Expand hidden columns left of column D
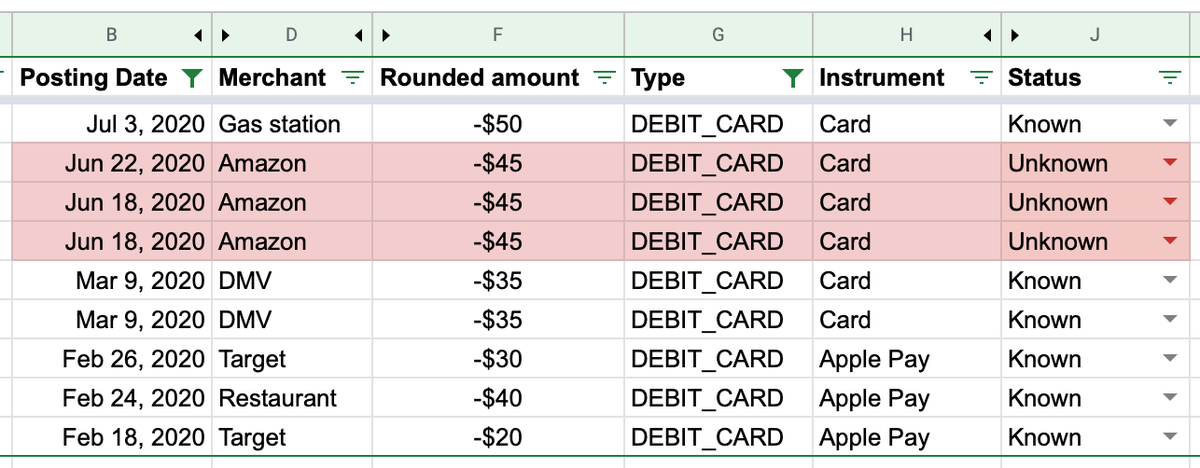 [225, 36]
